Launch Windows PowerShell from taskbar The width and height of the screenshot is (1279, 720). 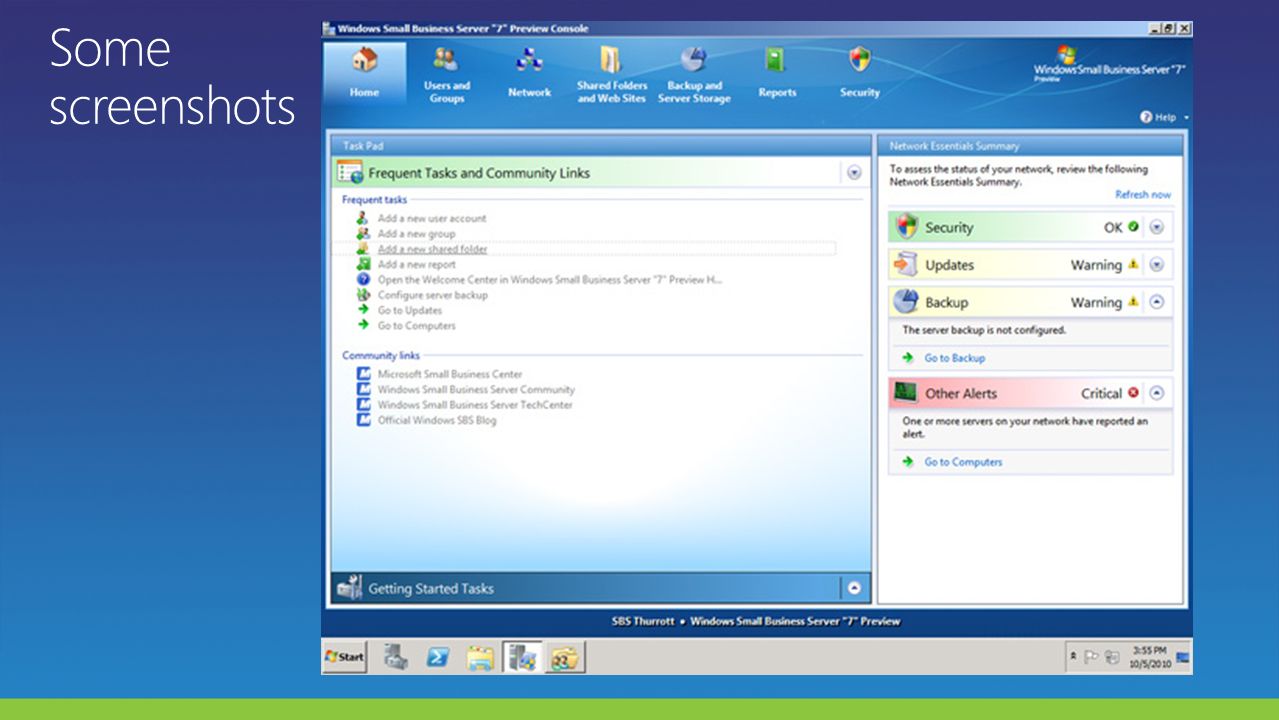tap(438, 657)
